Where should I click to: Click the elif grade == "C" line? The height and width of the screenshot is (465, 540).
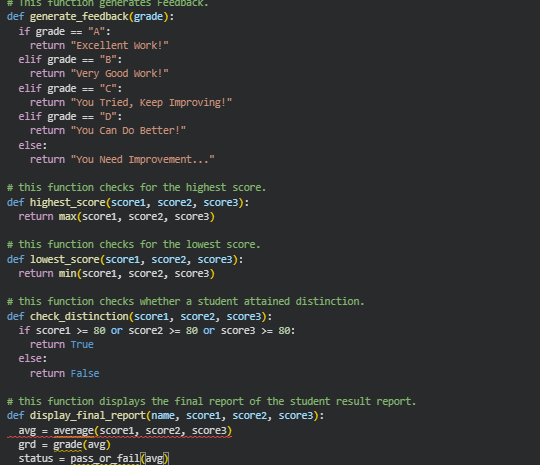pyautogui.click(x=70, y=89)
